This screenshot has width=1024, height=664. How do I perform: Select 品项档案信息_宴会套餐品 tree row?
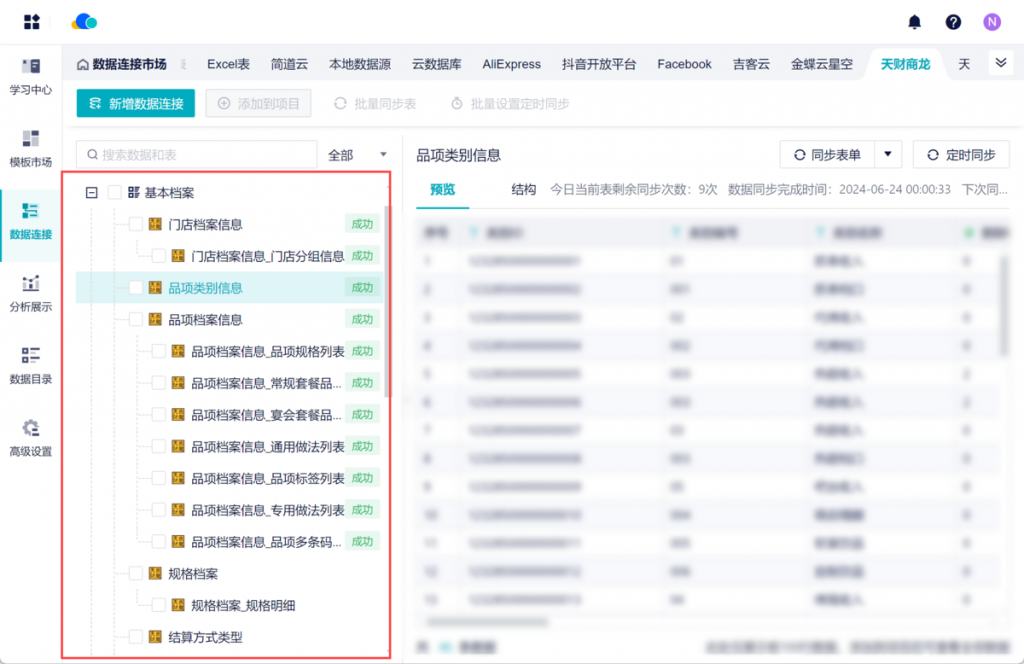(x=229, y=415)
